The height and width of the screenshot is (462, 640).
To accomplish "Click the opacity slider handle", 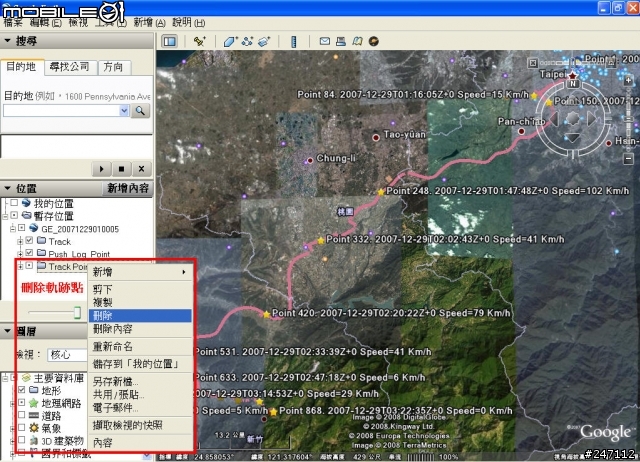I will click(77, 313).
